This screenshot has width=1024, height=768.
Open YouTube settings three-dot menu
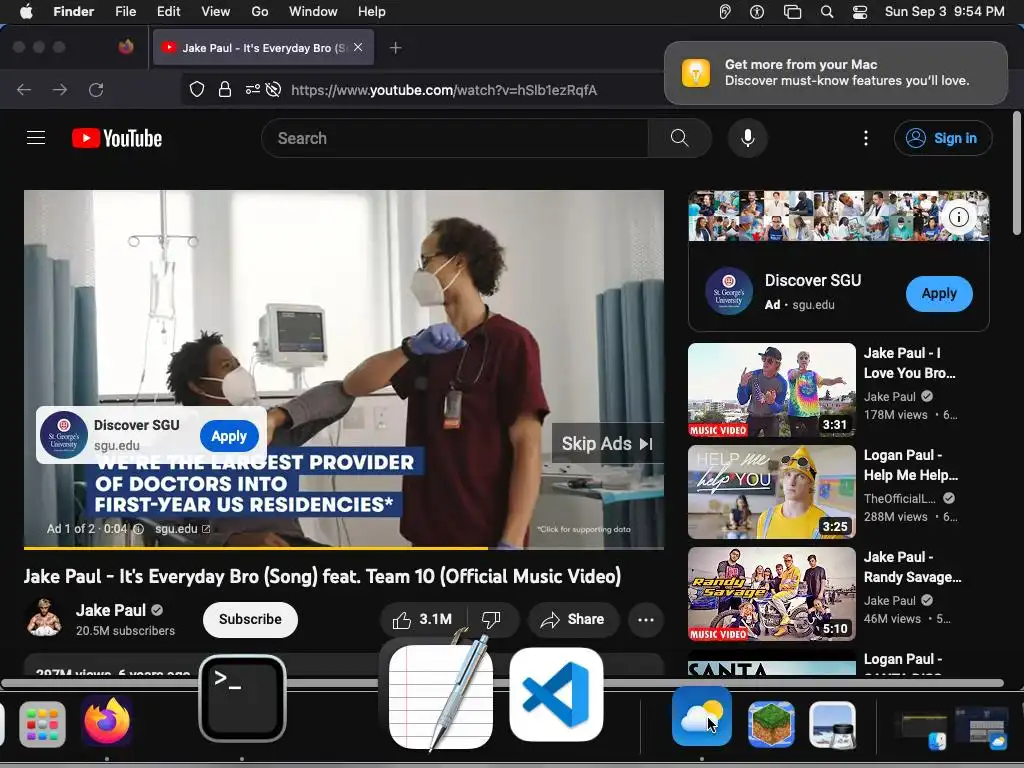(866, 138)
